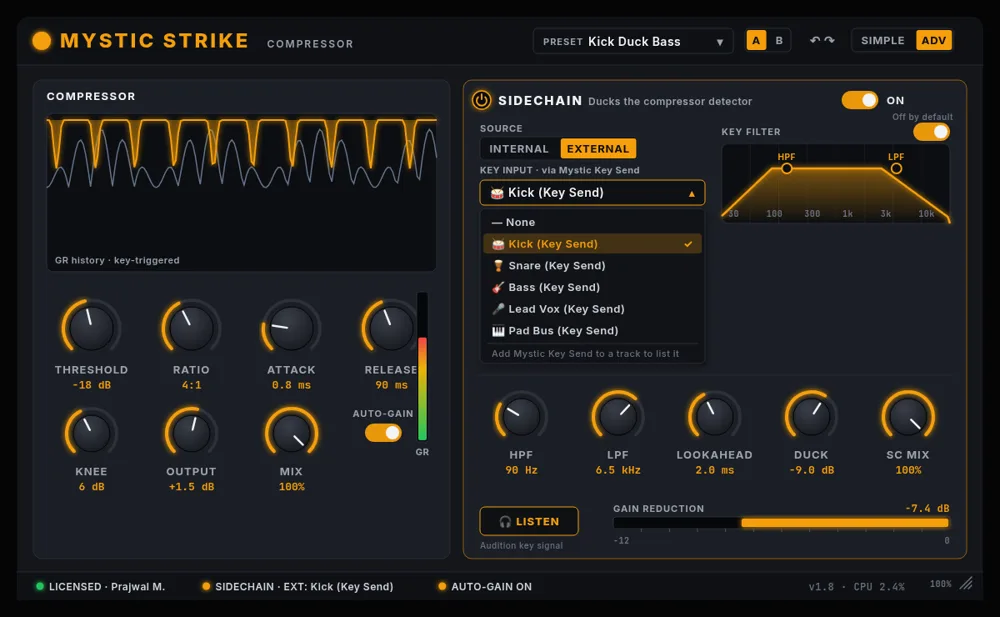Click the undo arrow icon
The image size is (1000, 617).
(814, 40)
